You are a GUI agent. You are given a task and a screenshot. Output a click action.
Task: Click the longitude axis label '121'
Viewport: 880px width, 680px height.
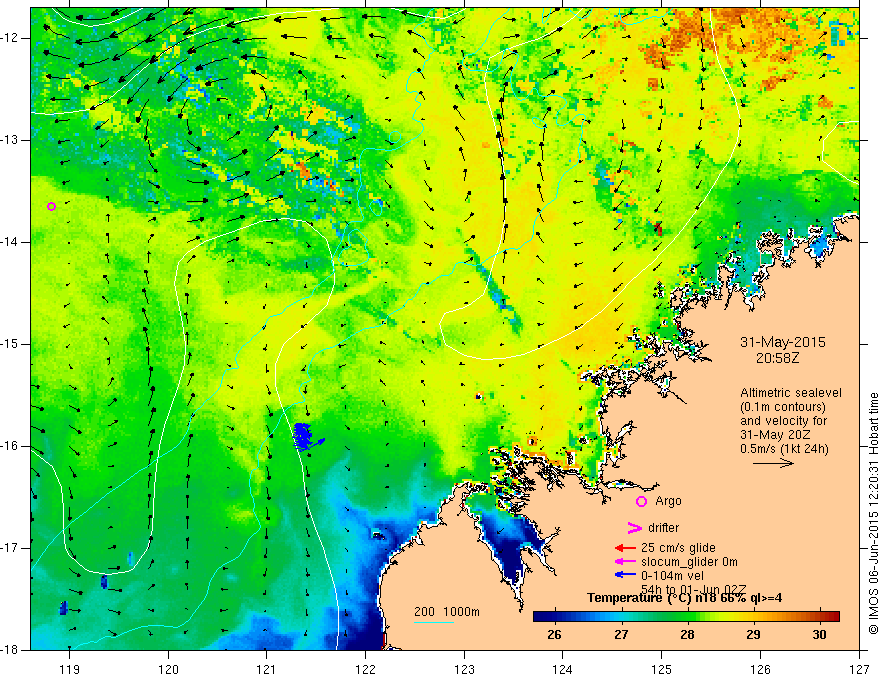[267, 669]
